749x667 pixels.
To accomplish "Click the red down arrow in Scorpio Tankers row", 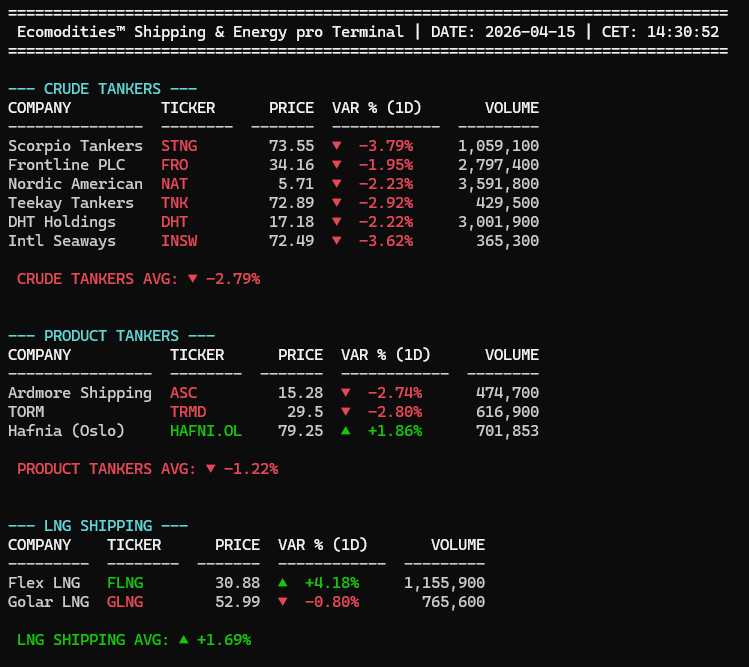I will [x=337, y=146].
